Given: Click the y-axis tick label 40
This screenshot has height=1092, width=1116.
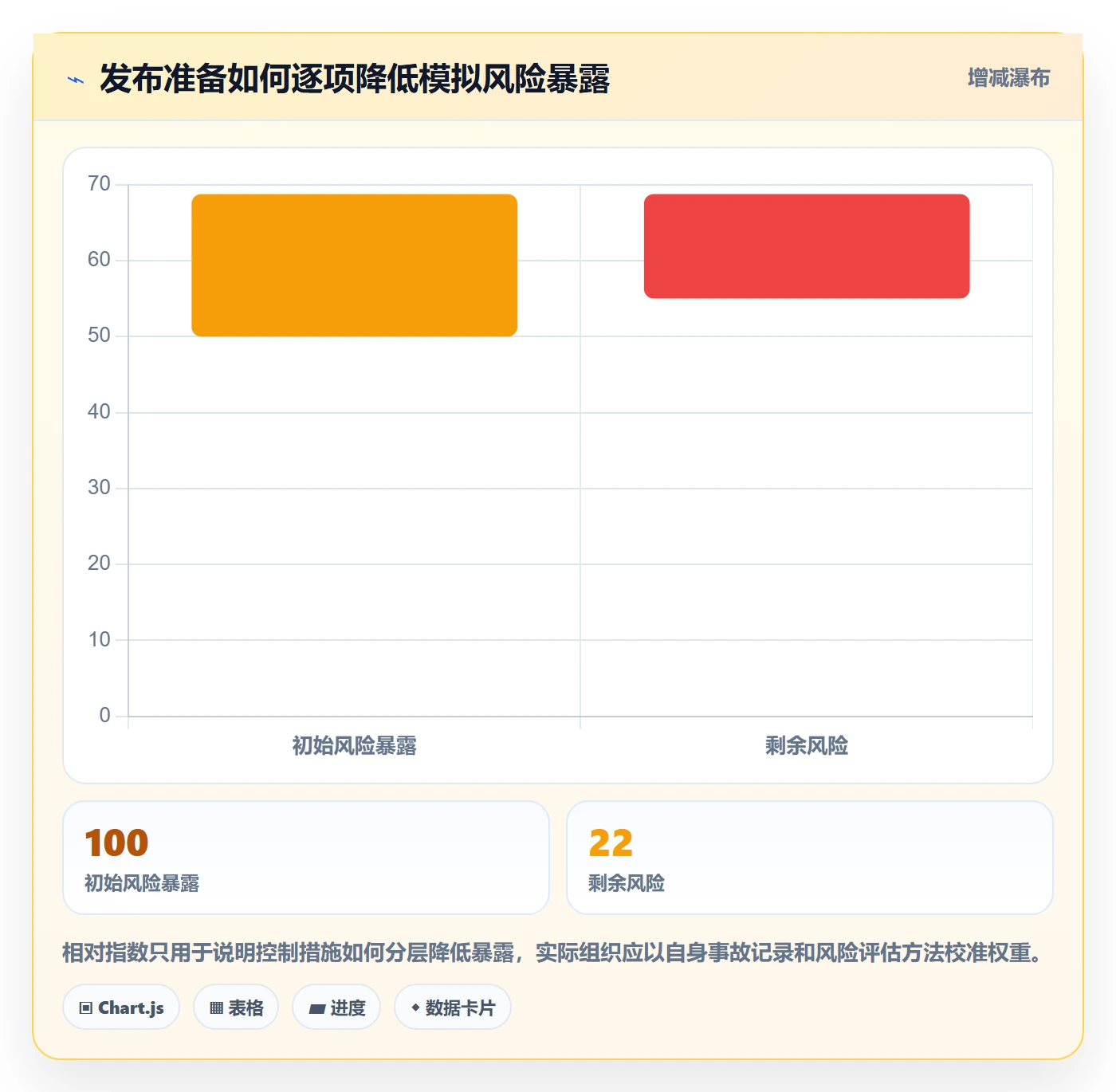Looking at the screenshot, I should click(x=100, y=412).
